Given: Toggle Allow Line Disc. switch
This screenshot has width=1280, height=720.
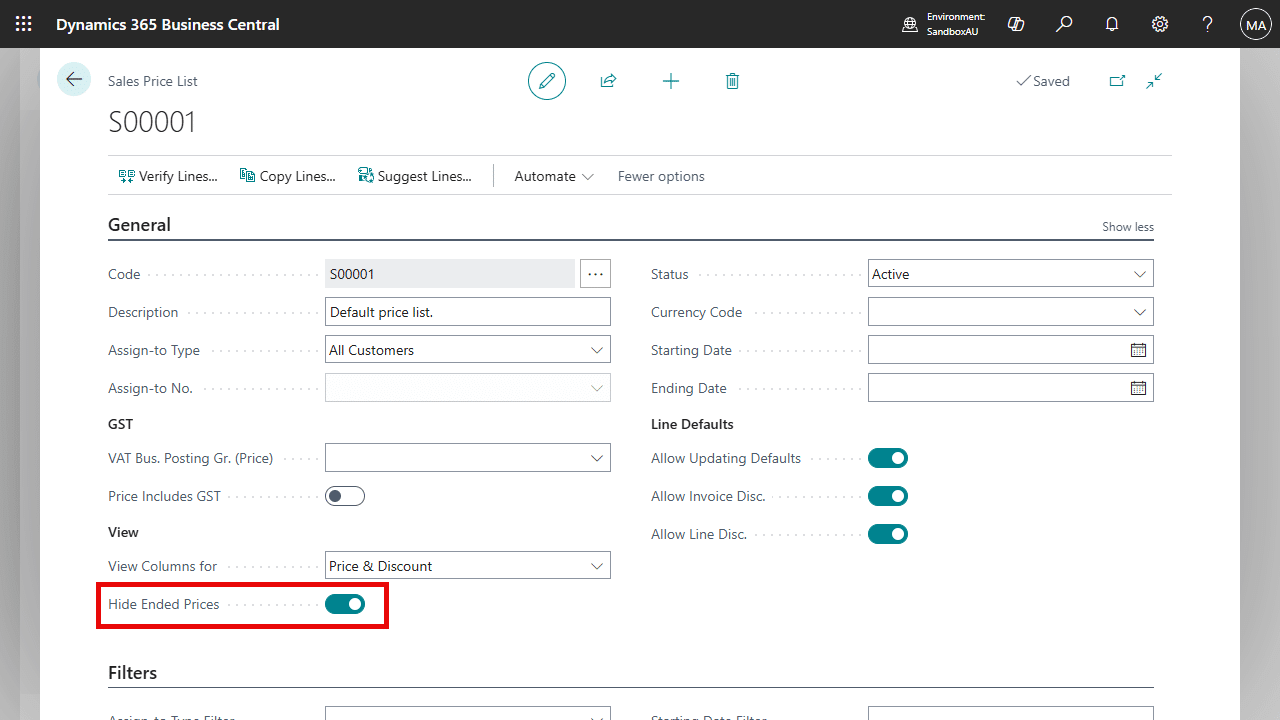Looking at the screenshot, I should (888, 534).
